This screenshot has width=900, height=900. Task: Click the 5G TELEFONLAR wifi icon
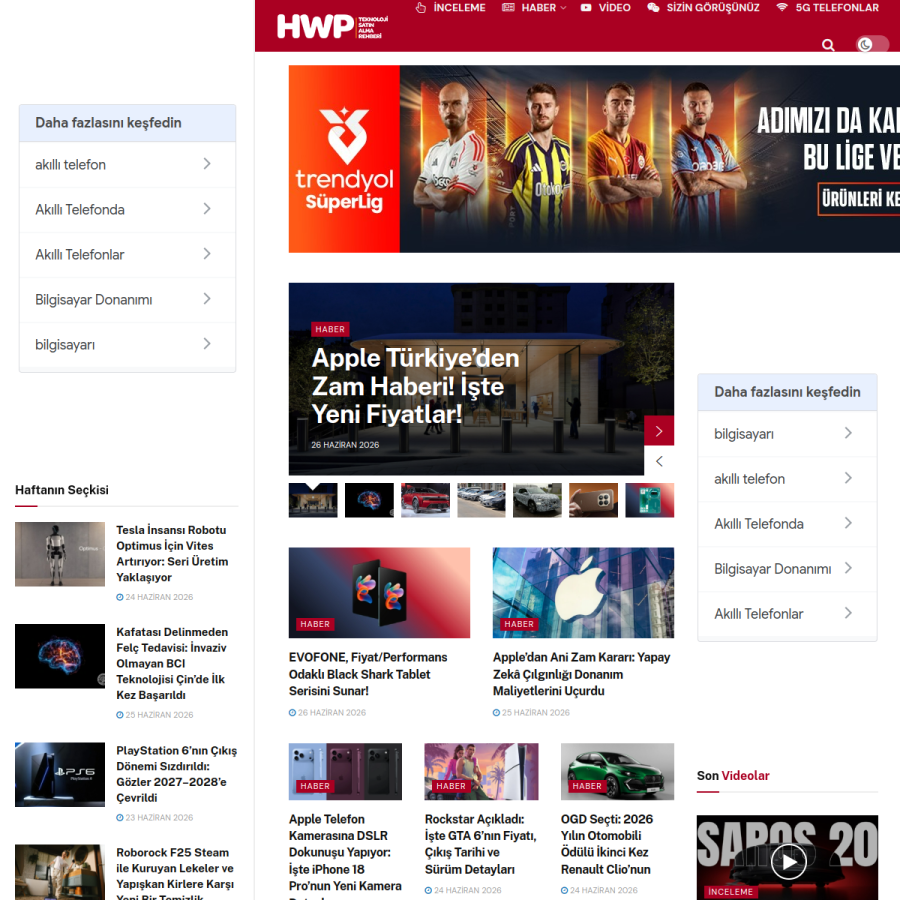[781, 7]
